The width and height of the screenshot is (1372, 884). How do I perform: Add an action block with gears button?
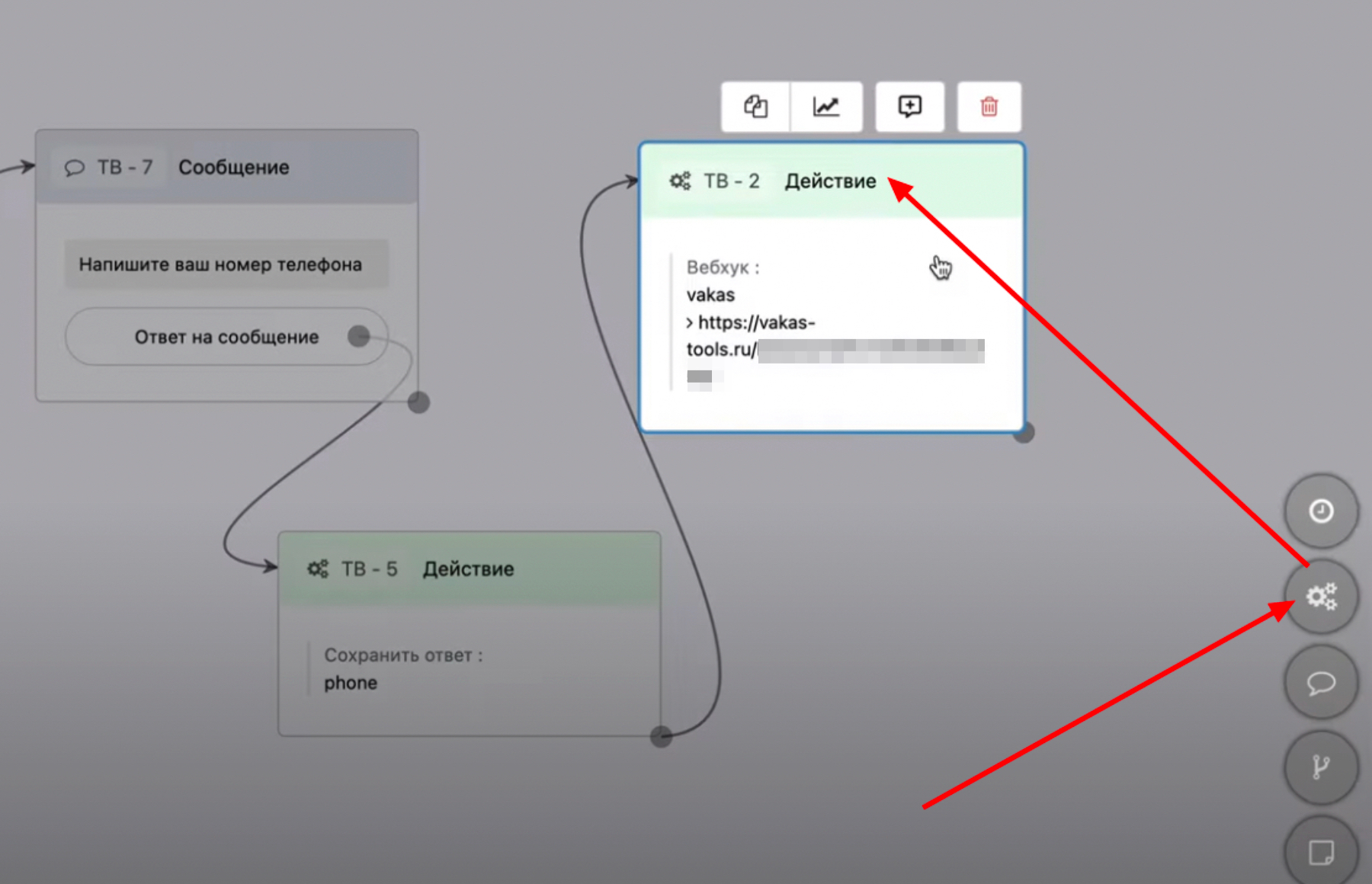[x=1321, y=596]
